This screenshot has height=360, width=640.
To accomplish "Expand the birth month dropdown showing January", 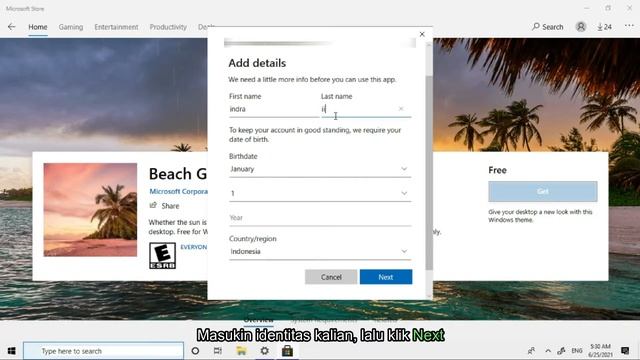I will 320,169.
